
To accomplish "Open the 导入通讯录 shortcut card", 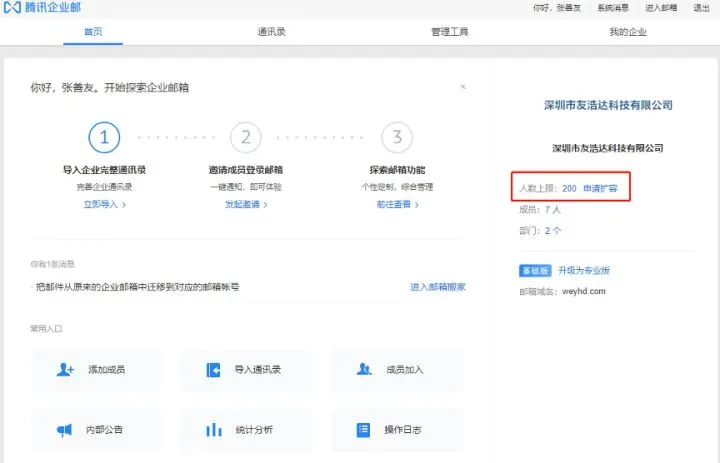I will pyautogui.click(x=246, y=370).
